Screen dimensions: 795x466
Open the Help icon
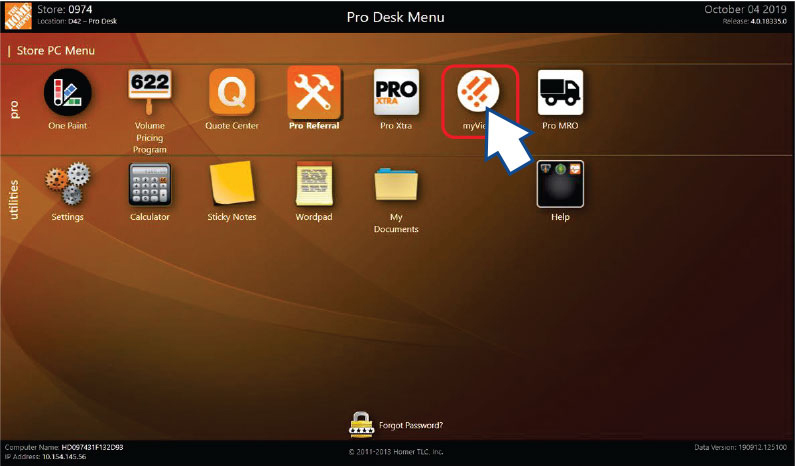tap(560, 184)
